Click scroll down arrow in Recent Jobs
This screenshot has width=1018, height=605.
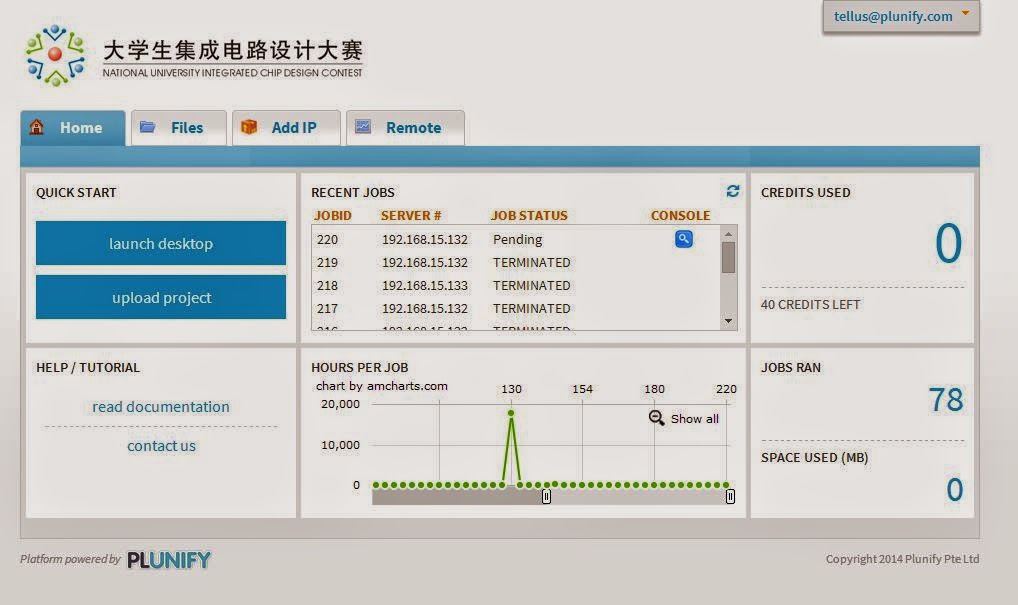point(728,321)
